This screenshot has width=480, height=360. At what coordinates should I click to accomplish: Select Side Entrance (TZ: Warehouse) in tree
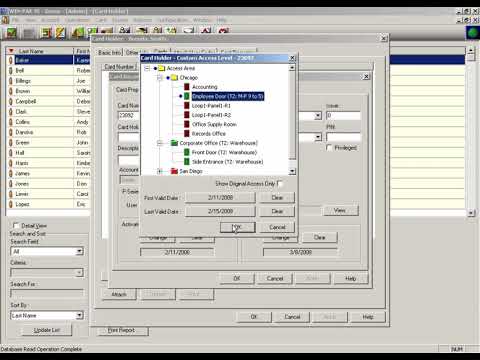click(228, 162)
